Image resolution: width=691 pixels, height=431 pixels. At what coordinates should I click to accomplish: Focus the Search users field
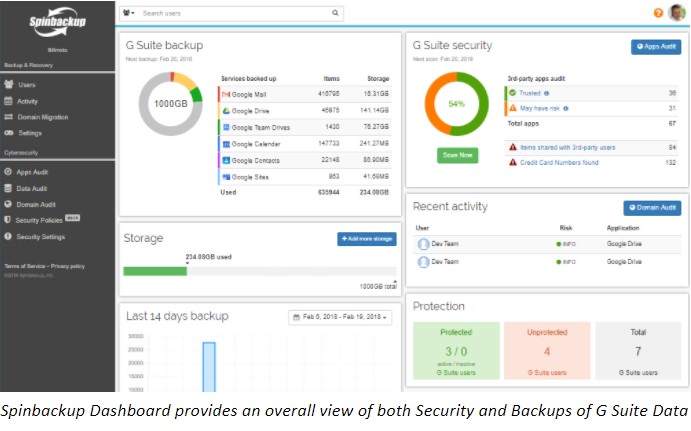coord(234,13)
